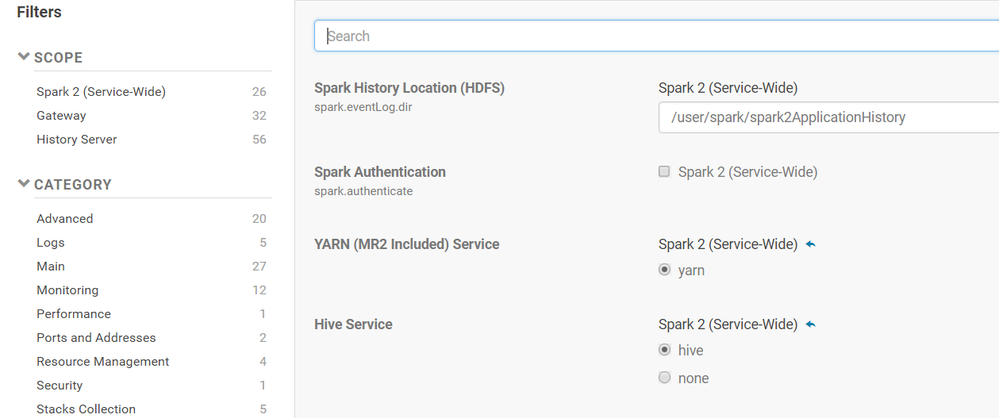
Task: Select the Main category filter
Action: 51,267
